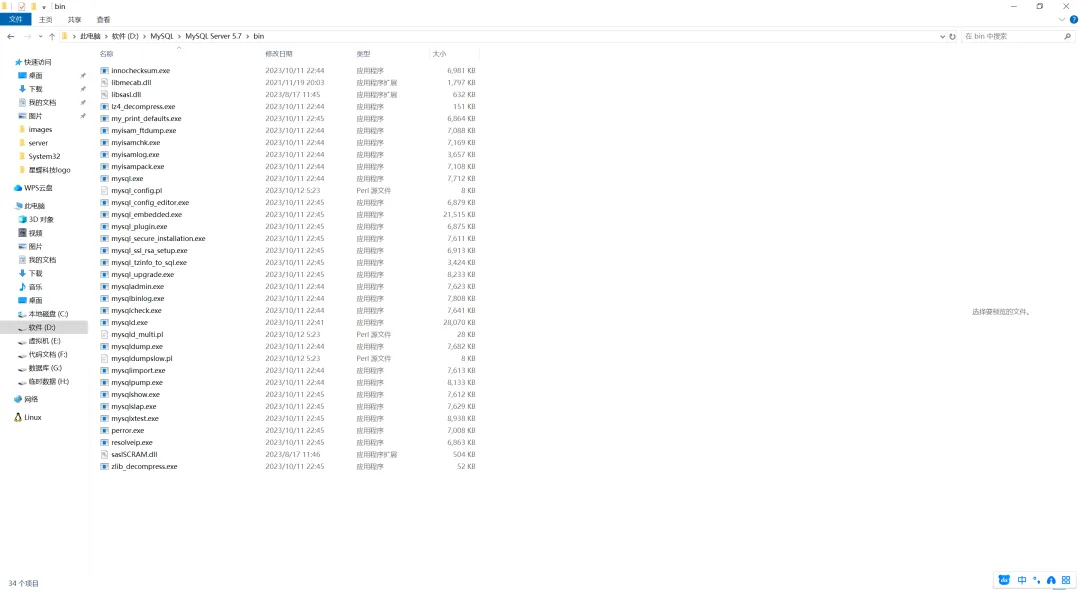Viewport: 1080px width, 590px height.
Task: Sort files by the 类型 column
Action: (363, 54)
